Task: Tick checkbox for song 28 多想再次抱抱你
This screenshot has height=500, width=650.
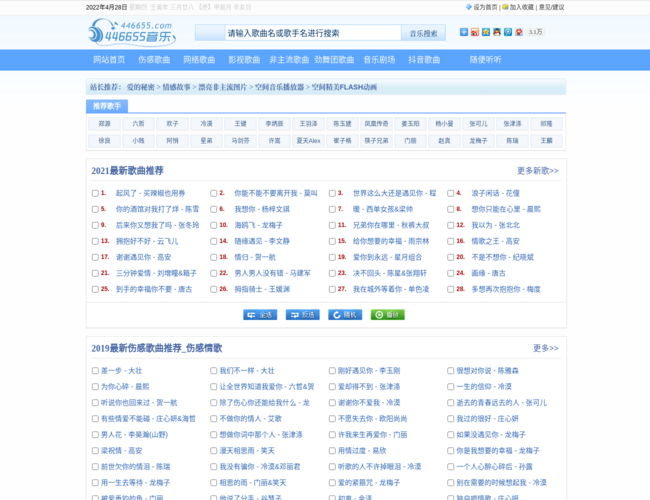Action: click(x=451, y=289)
